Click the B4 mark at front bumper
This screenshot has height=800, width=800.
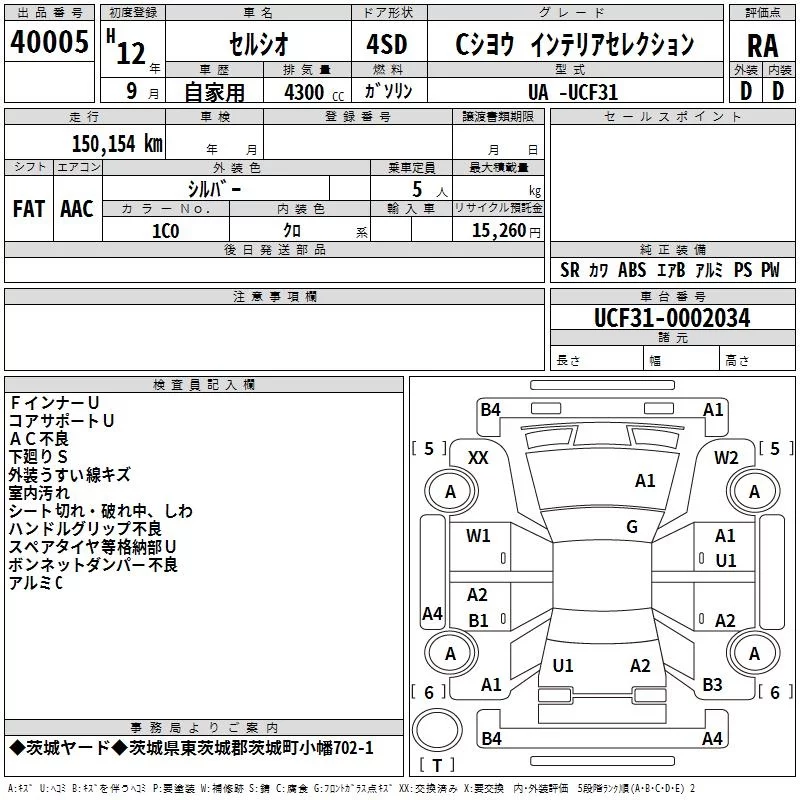(491, 409)
